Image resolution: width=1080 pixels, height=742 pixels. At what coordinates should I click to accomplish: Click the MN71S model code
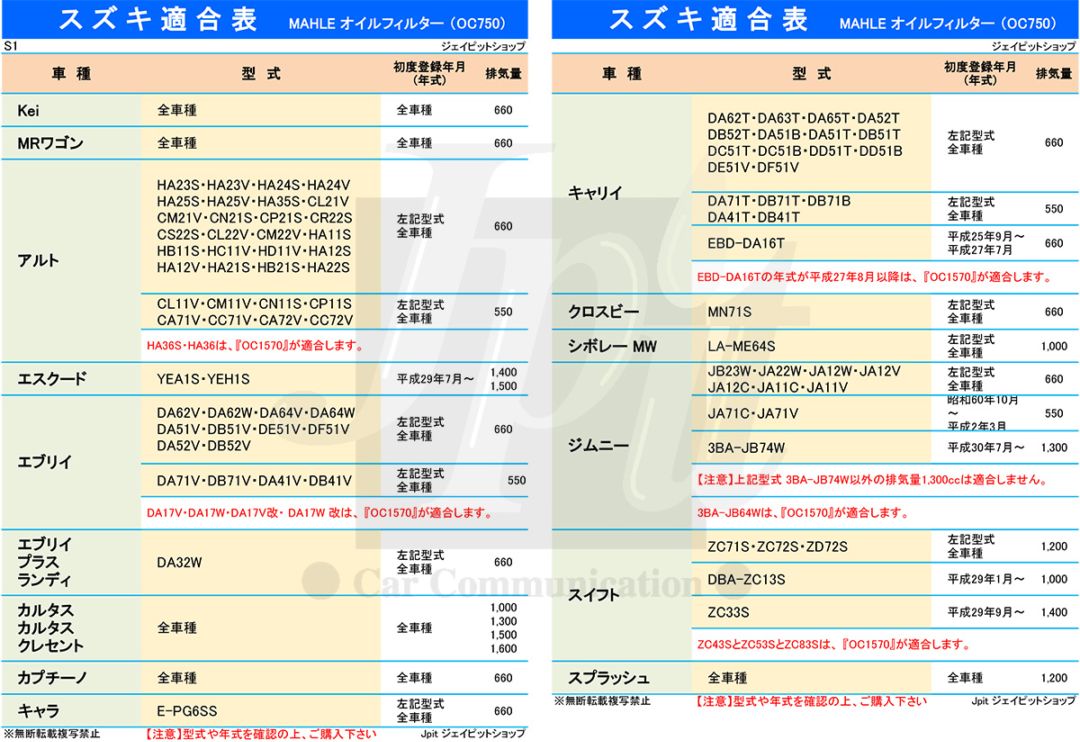[729, 312]
